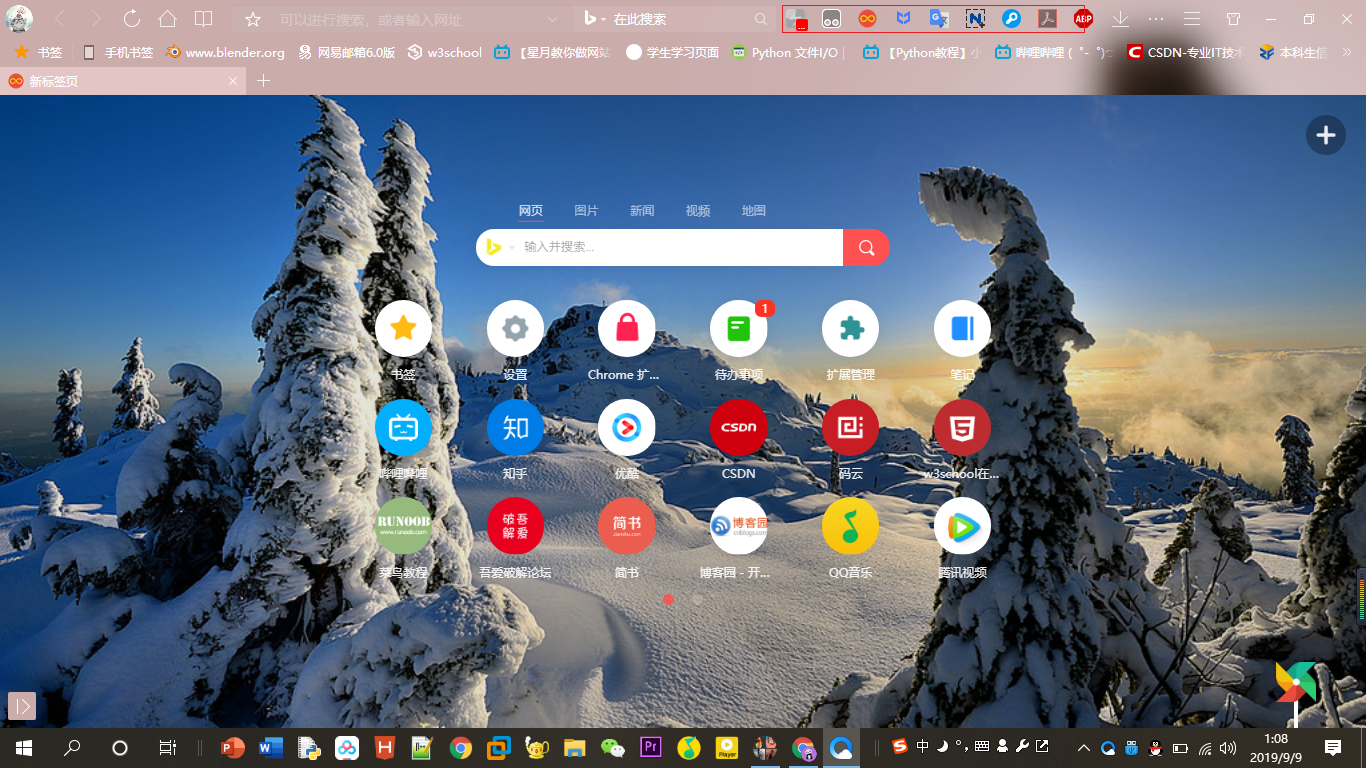The width and height of the screenshot is (1366, 768).
Task: Go to the second speed-dial page dot
Action: tap(697, 599)
